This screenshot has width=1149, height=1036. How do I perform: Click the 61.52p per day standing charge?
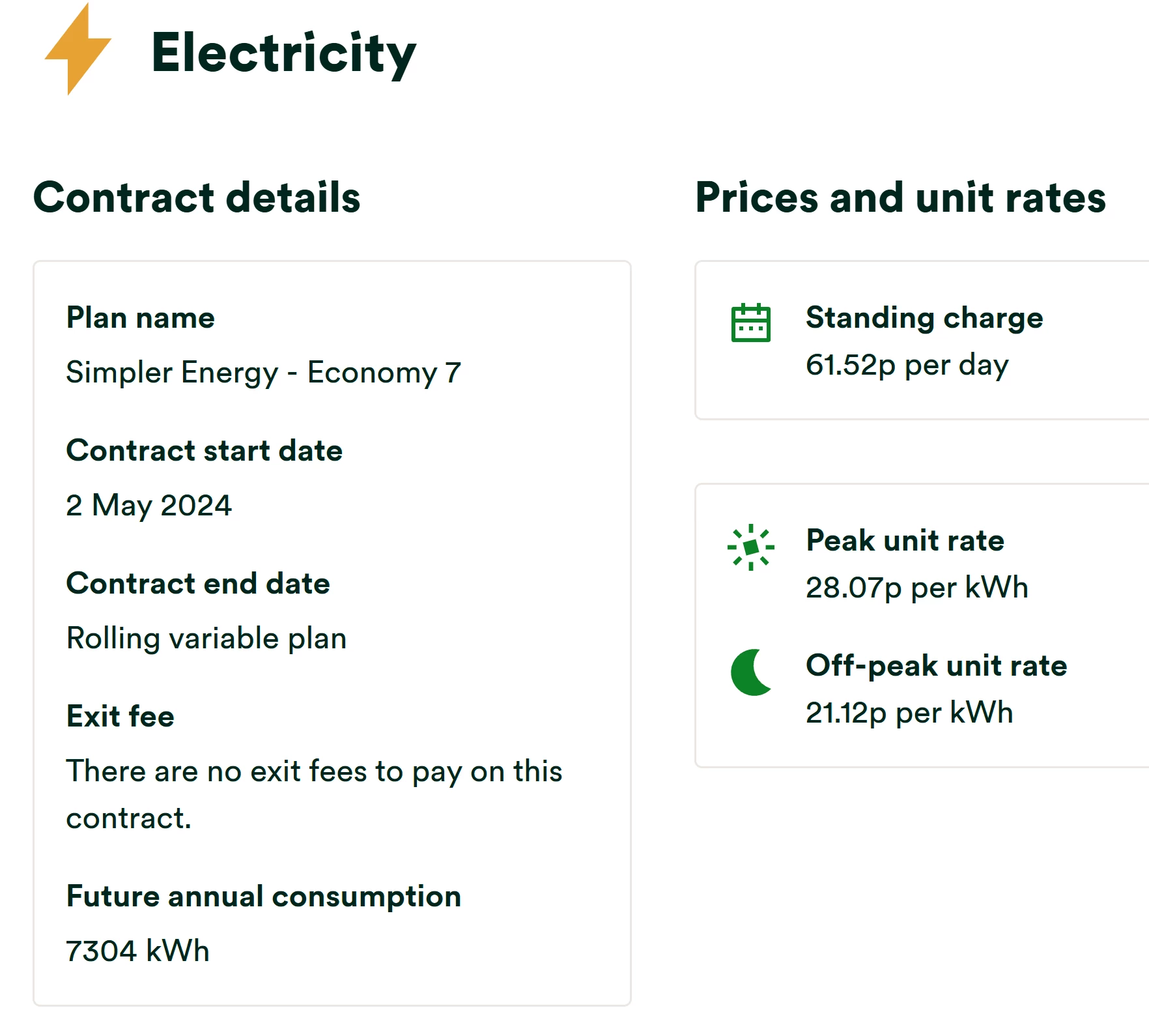[x=907, y=365]
